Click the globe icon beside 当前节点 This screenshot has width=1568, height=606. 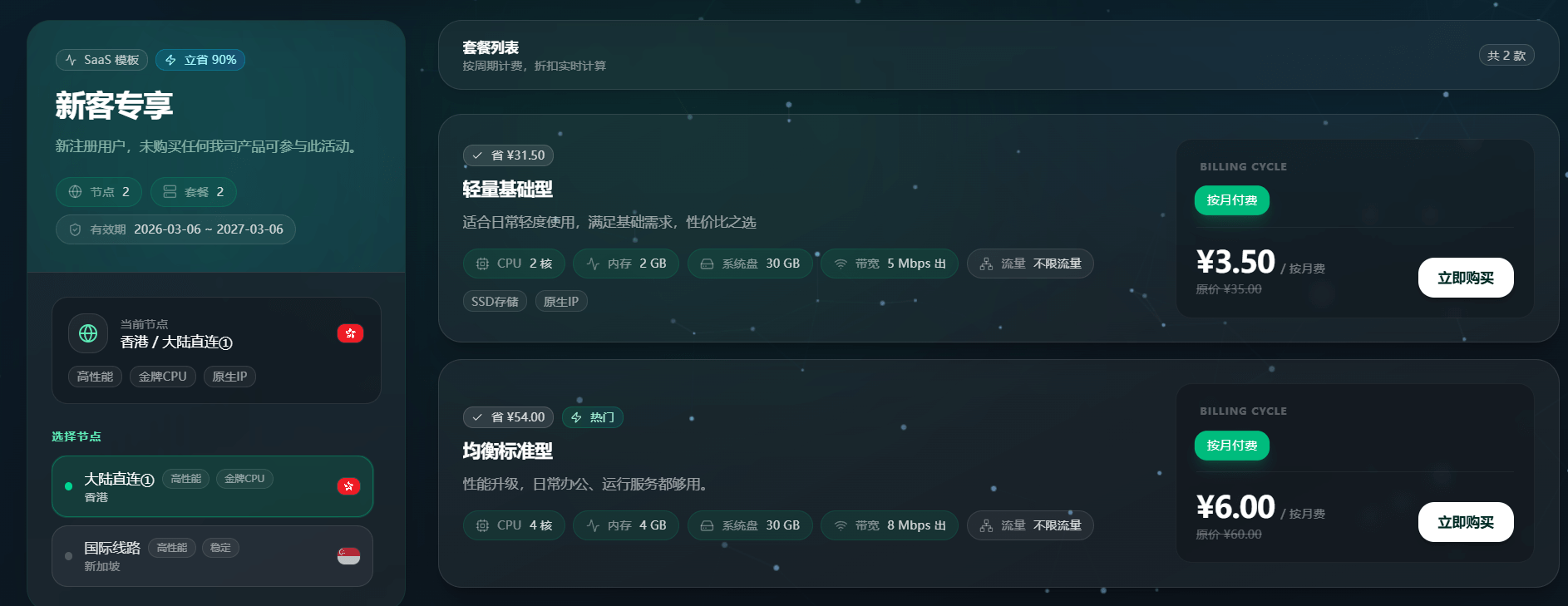click(x=88, y=333)
